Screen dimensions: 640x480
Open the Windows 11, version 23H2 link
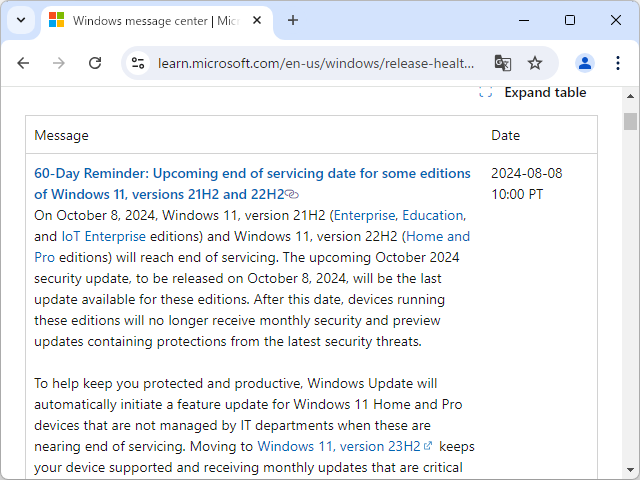(x=339, y=447)
